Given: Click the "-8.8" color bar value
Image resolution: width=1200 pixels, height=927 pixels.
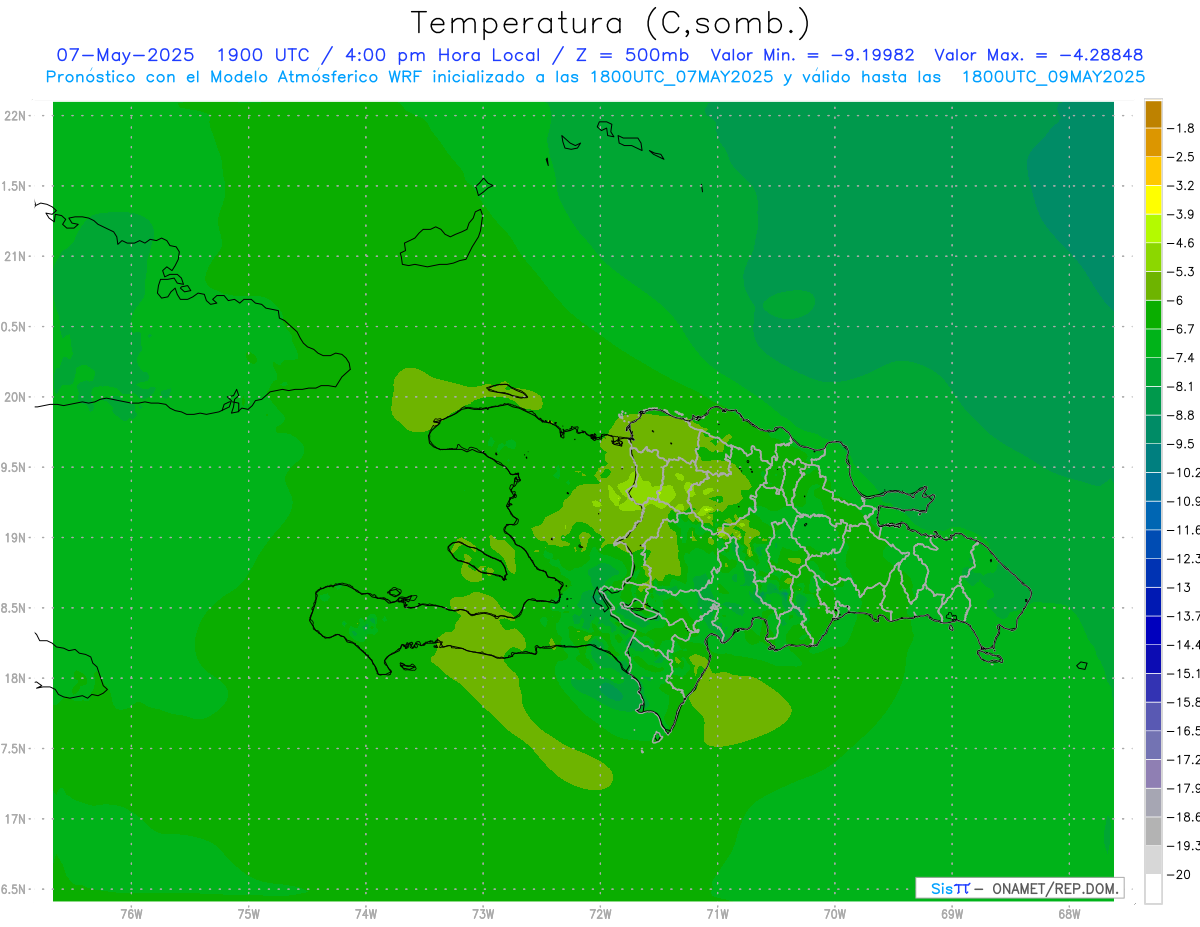Looking at the screenshot, I should [1181, 415].
